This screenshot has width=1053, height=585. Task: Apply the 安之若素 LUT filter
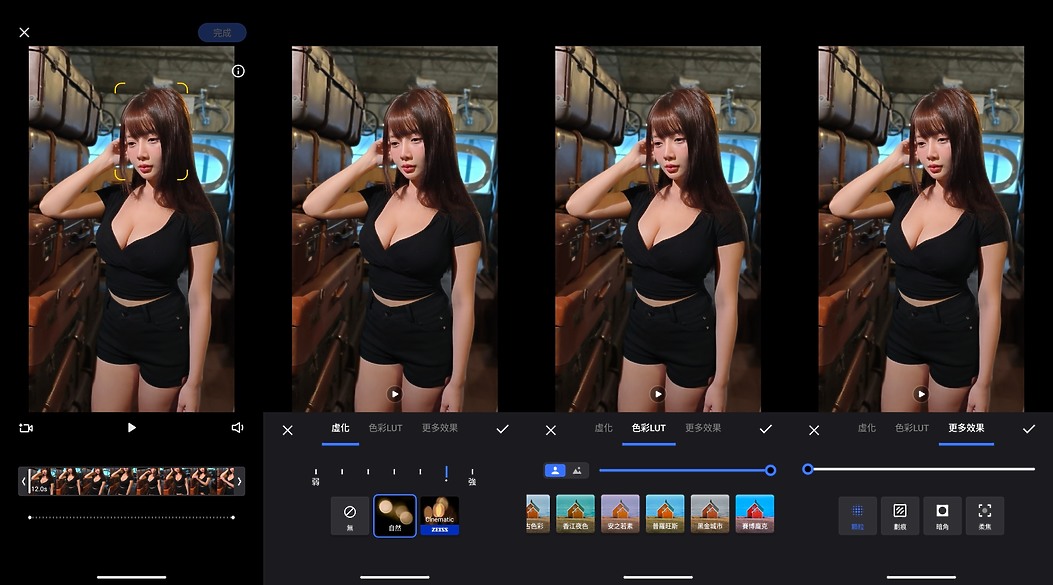point(621,514)
